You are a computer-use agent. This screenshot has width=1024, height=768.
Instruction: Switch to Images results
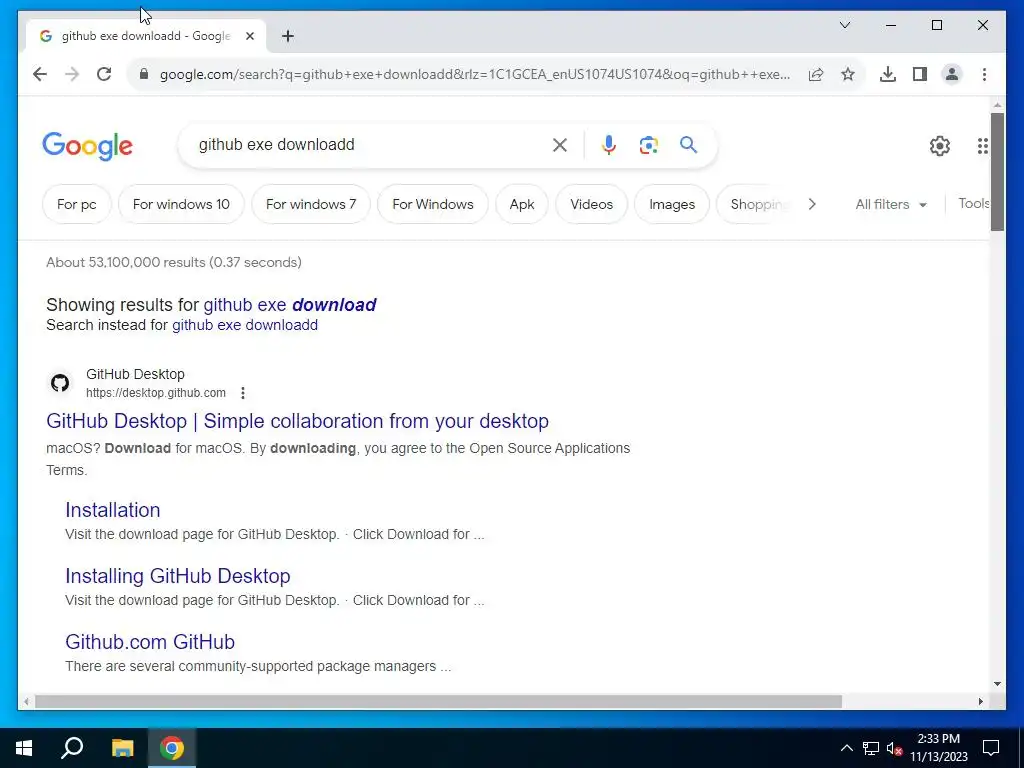click(671, 204)
